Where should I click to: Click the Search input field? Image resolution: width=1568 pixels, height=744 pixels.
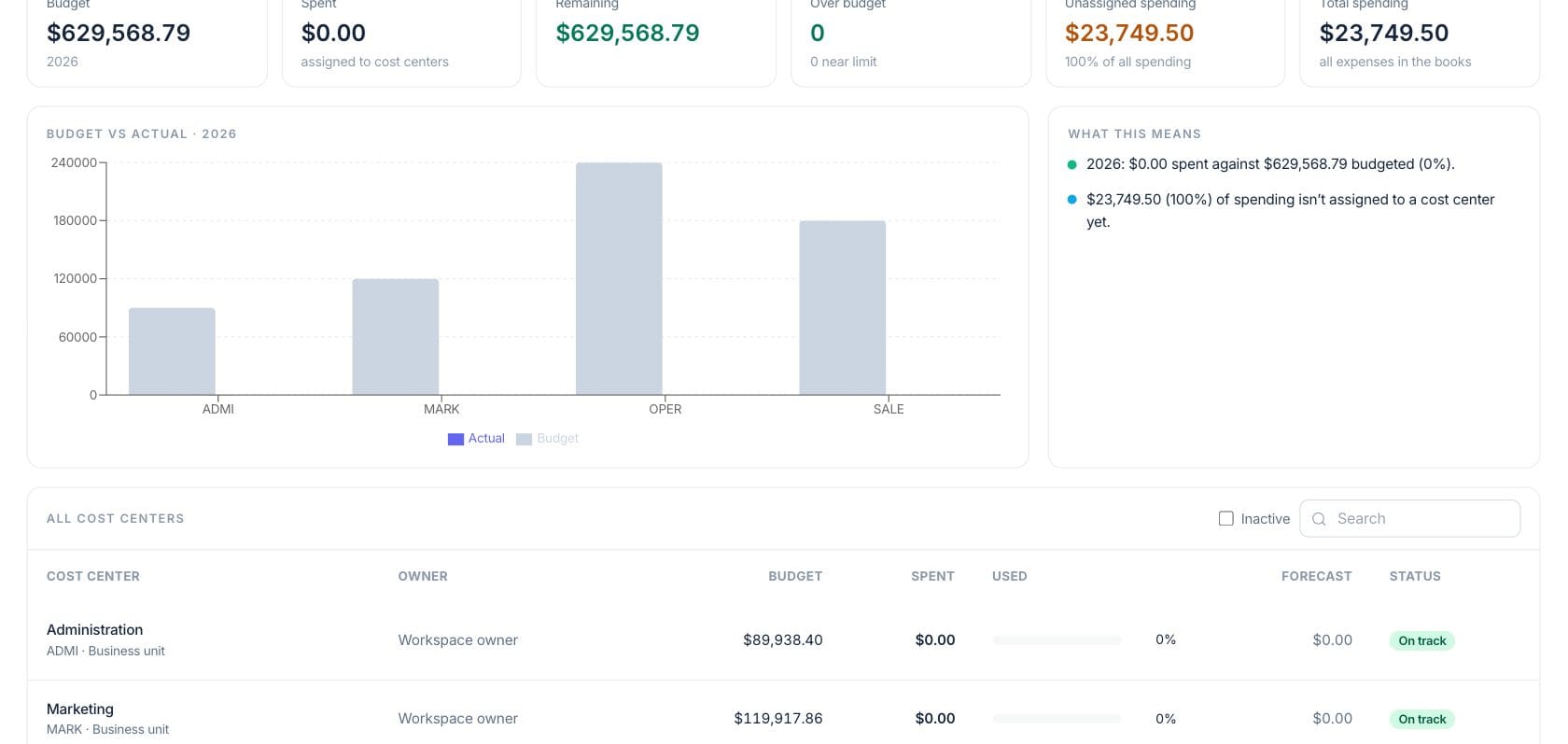[x=1409, y=518]
